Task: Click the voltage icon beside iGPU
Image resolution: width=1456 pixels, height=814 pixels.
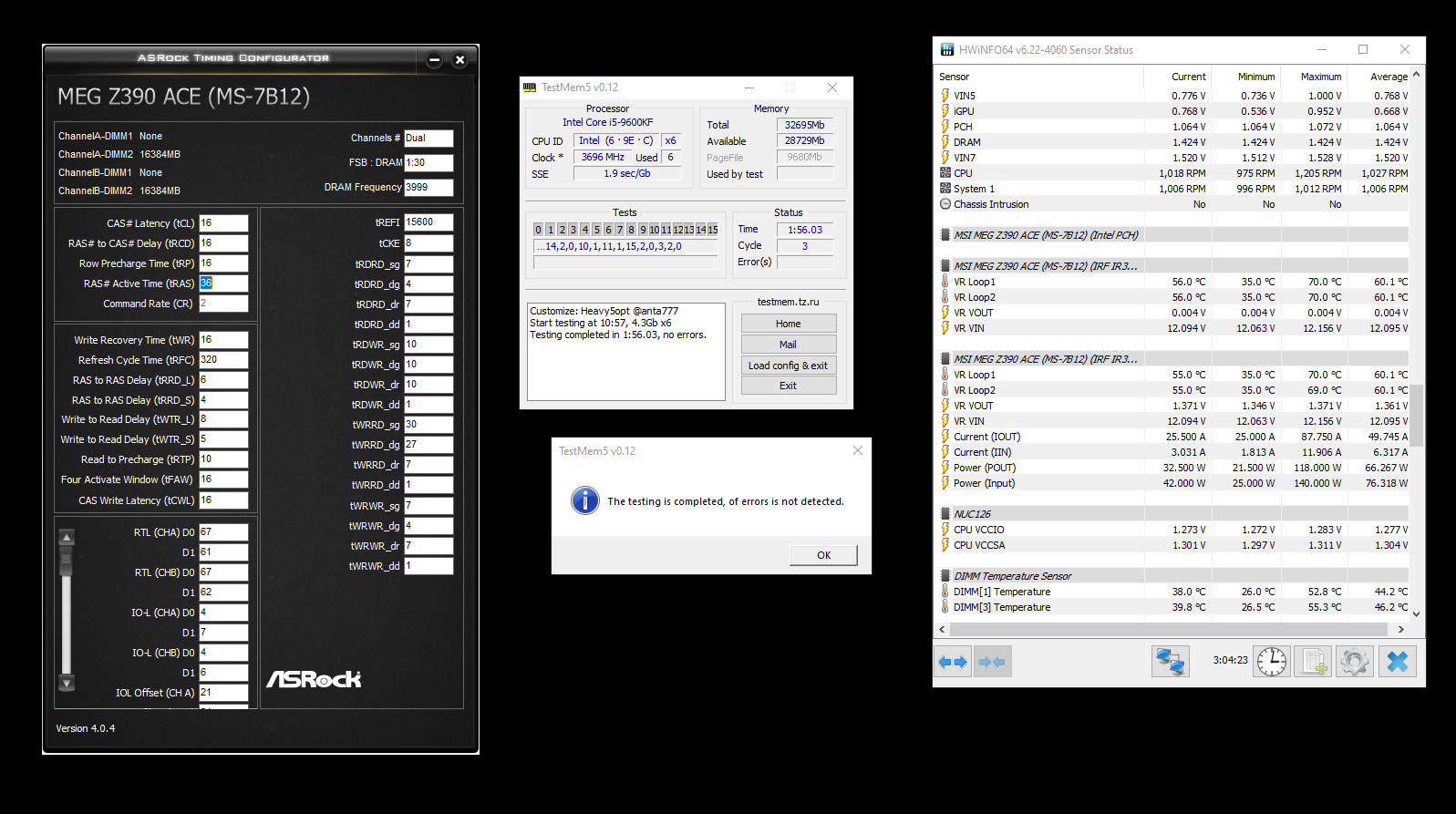Action: (x=945, y=111)
